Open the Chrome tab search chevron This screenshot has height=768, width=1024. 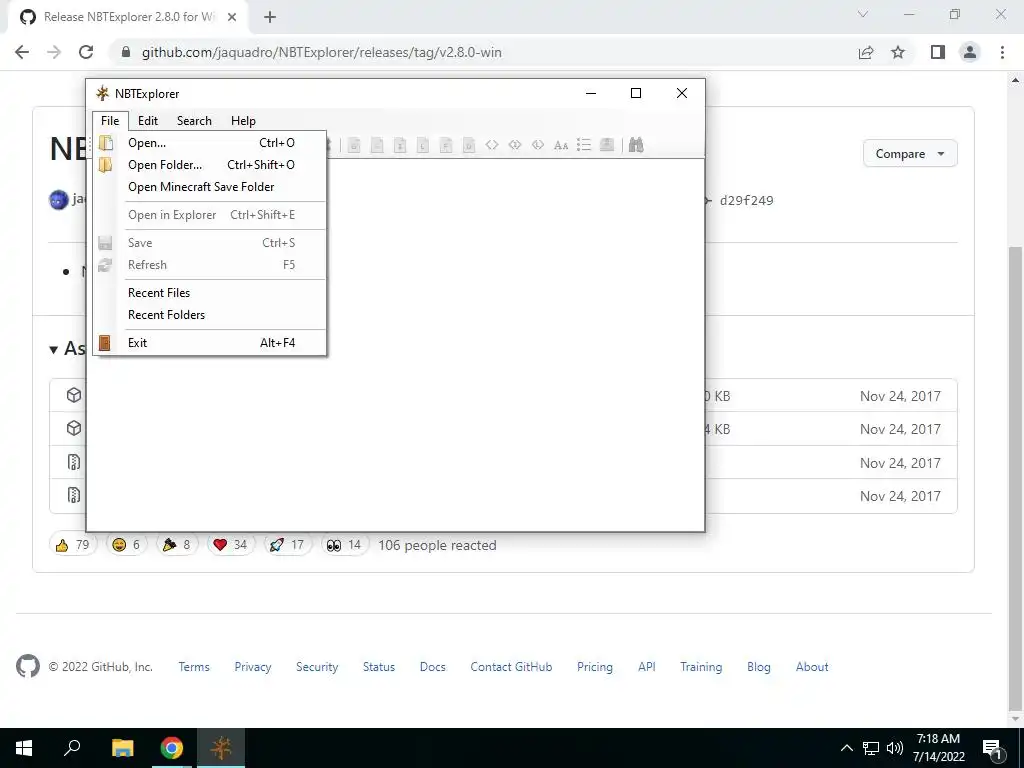[863, 14]
